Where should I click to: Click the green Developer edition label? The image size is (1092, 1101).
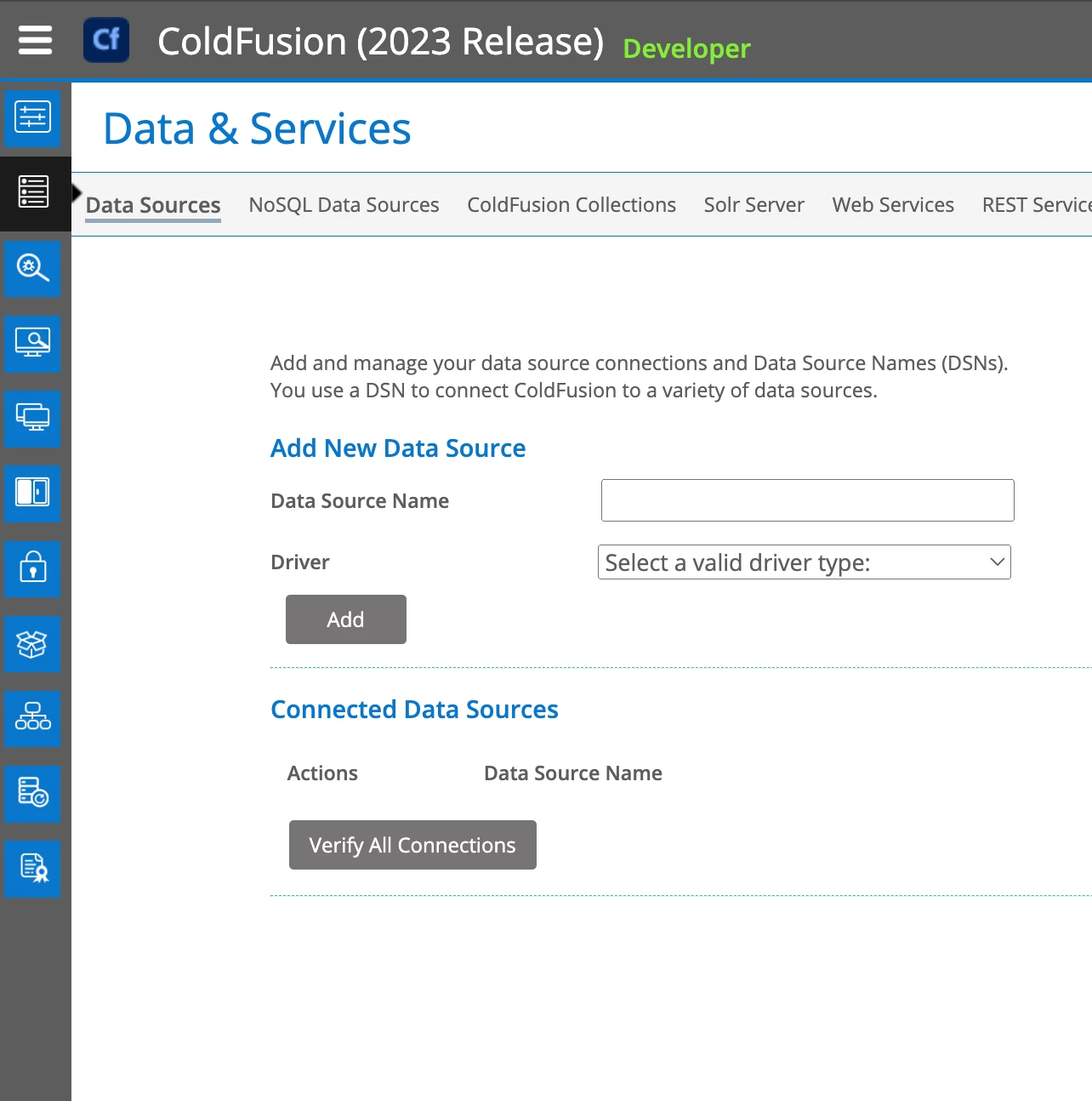coord(686,48)
